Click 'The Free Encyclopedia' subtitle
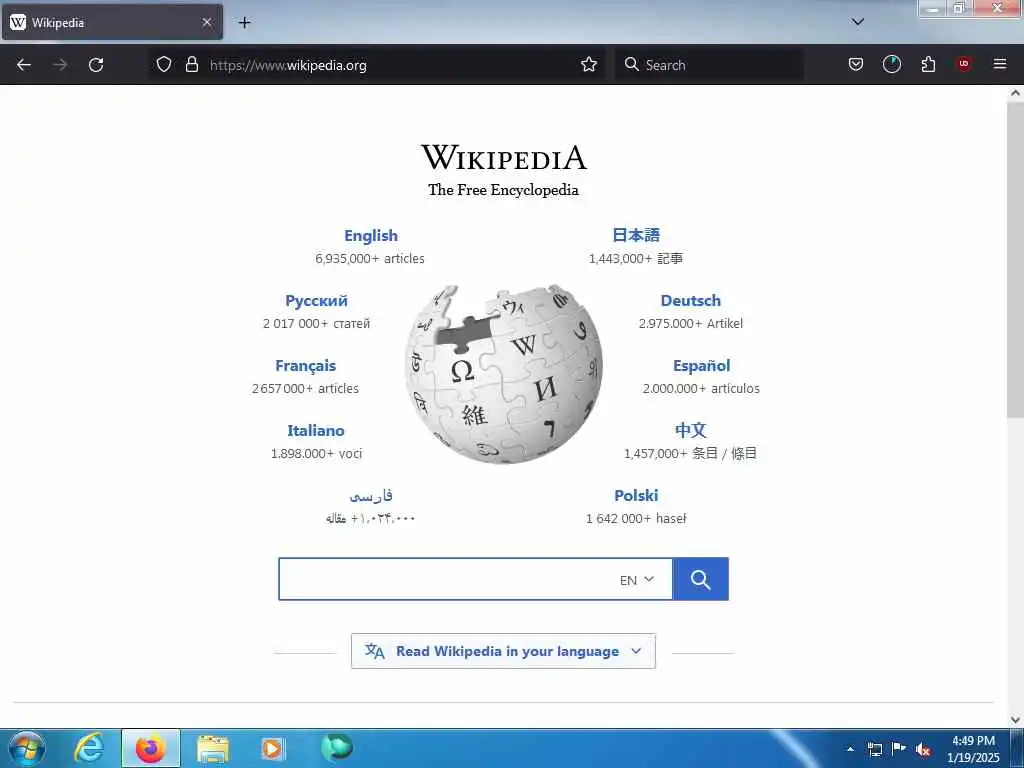This screenshot has height=768, width=1024. [503, 190]
